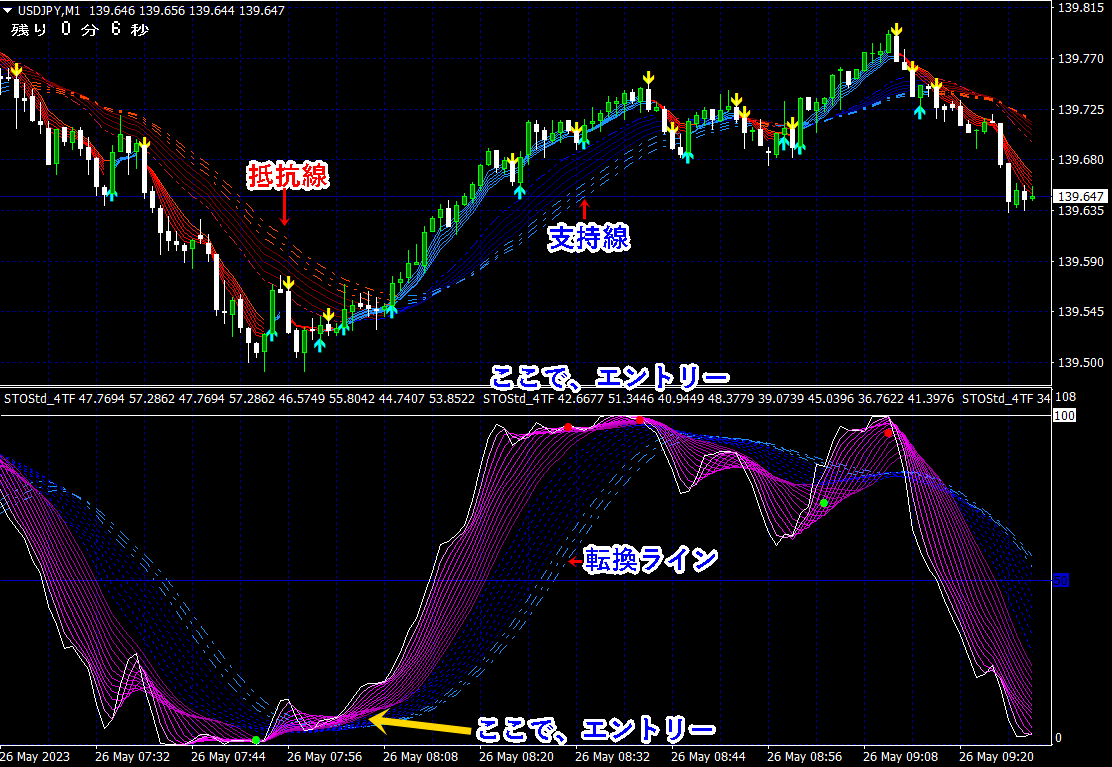
Task: Click price scale value 139.815
Action: (x=1080, y=8)
